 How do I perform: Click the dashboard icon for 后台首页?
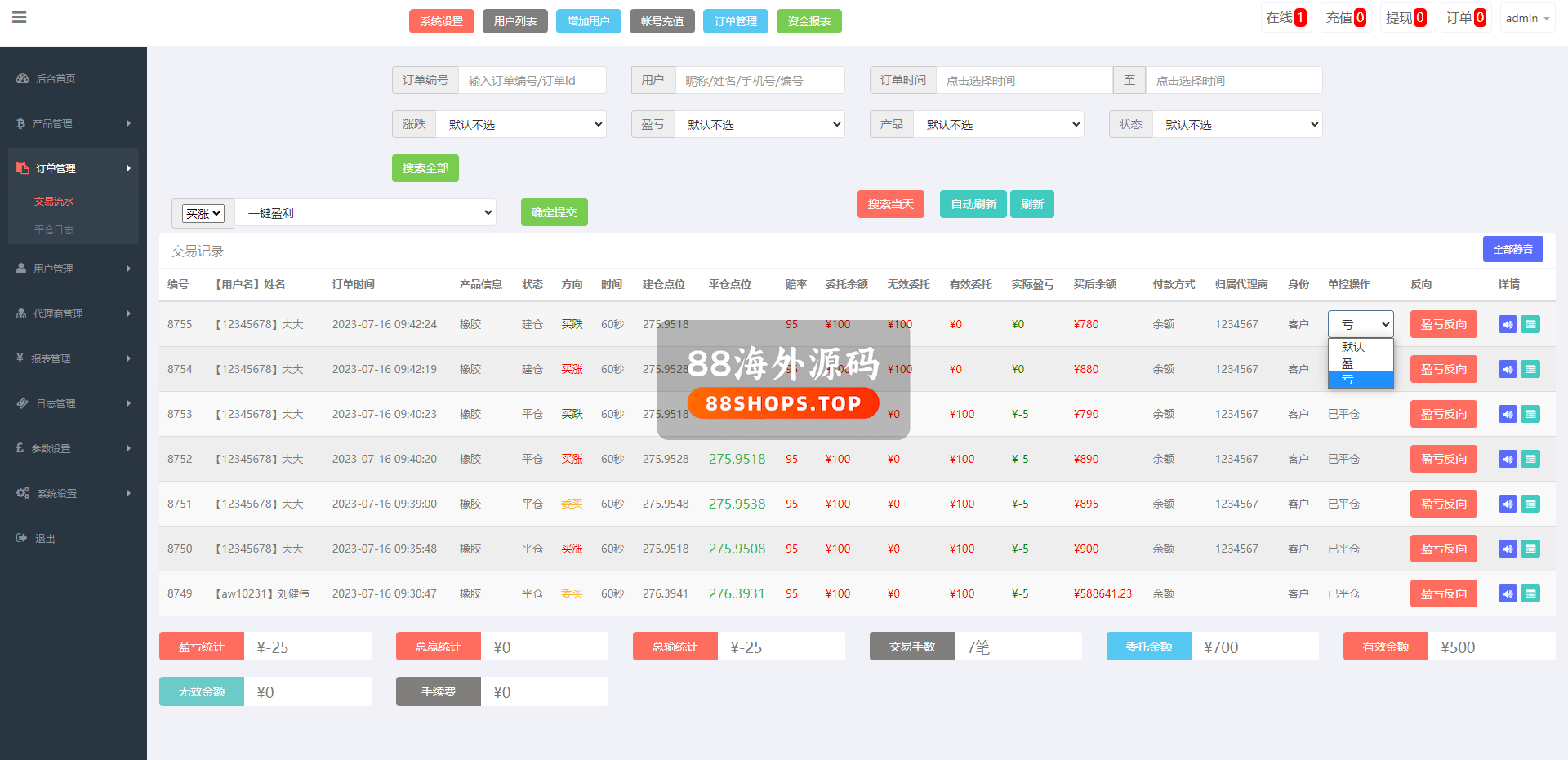tap(23, 79)
